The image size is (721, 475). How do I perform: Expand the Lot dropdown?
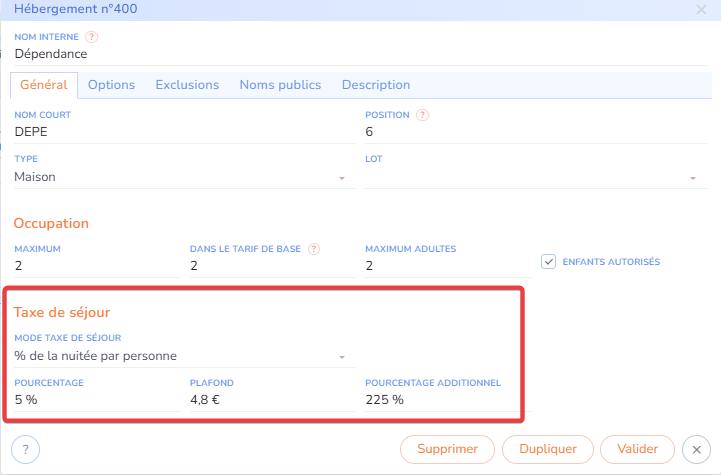pos(532,177)
